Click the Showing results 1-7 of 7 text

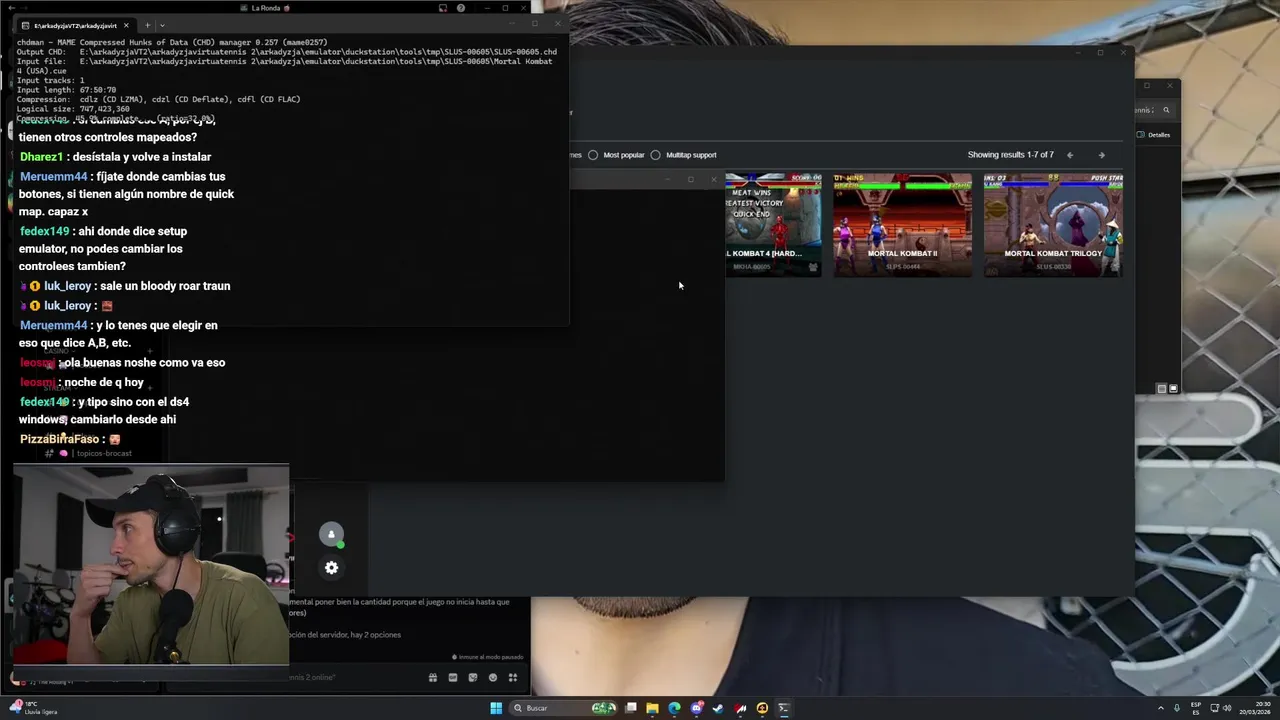click(x=1010, y=155)
